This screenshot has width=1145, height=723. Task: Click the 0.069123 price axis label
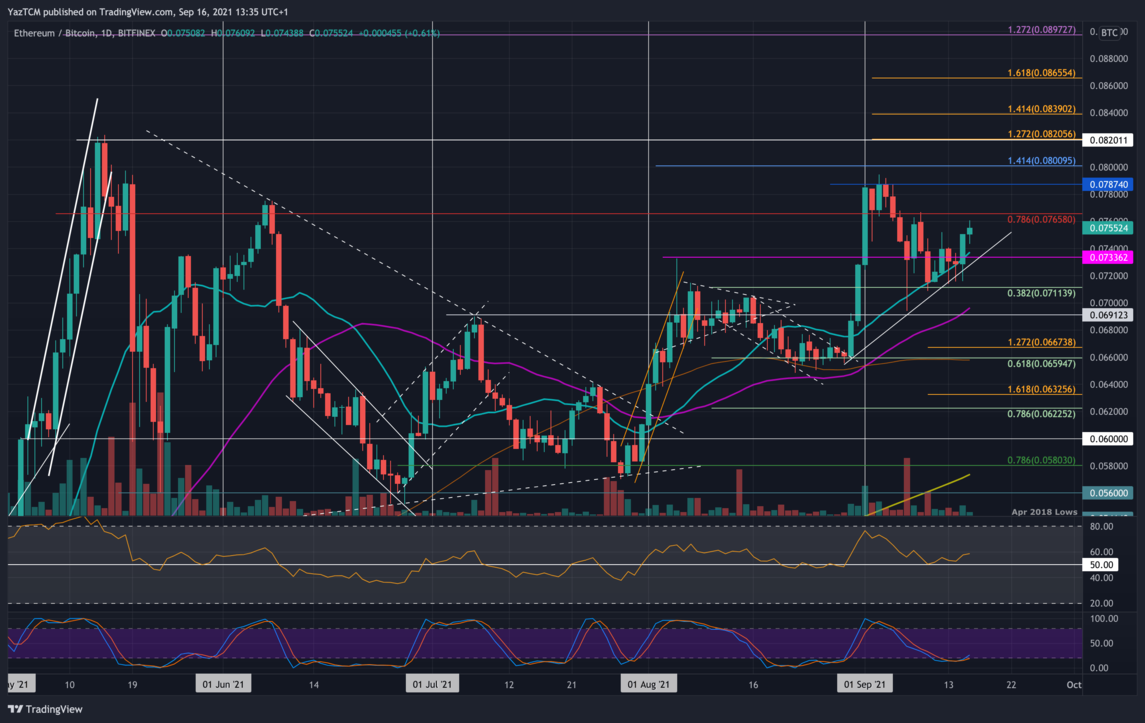[1109, 315]
